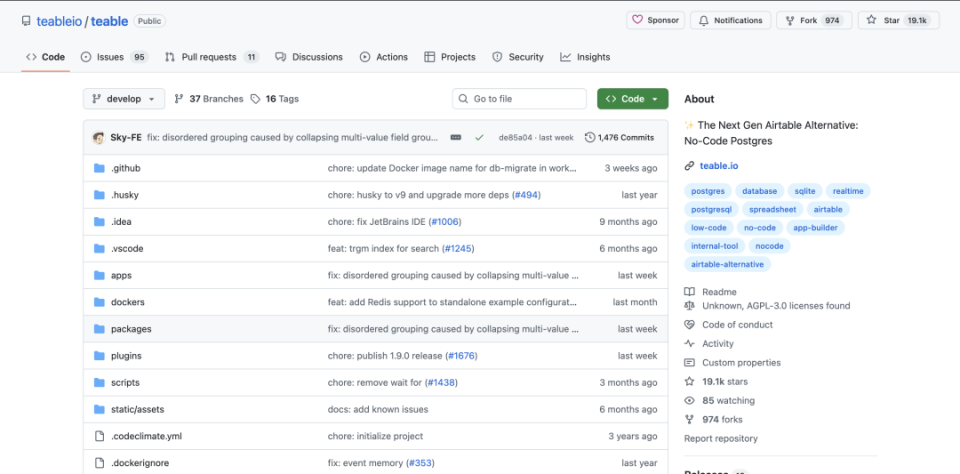Open pull request link #1006
Screen dimensions: 960x474
(446, 222)
